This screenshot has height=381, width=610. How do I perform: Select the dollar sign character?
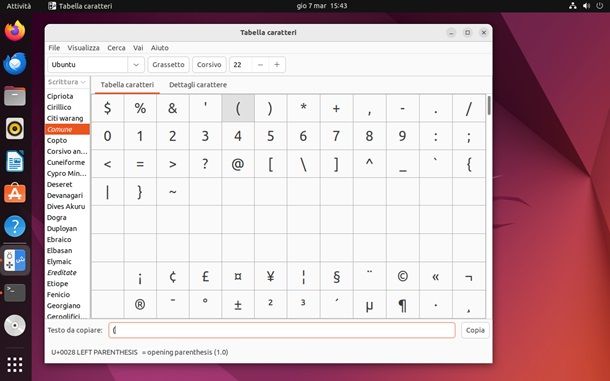[107, 108]
